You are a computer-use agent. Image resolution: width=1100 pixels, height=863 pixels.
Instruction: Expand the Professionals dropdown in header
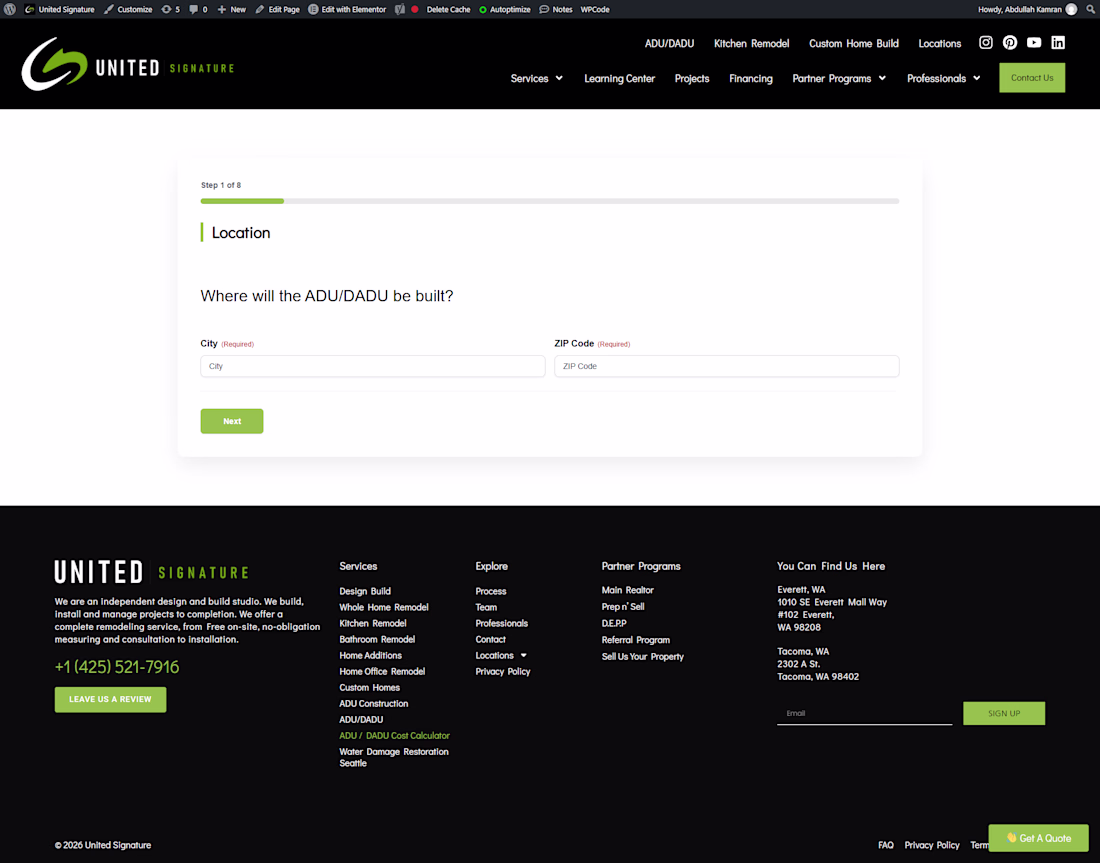(x=944, y=78)
